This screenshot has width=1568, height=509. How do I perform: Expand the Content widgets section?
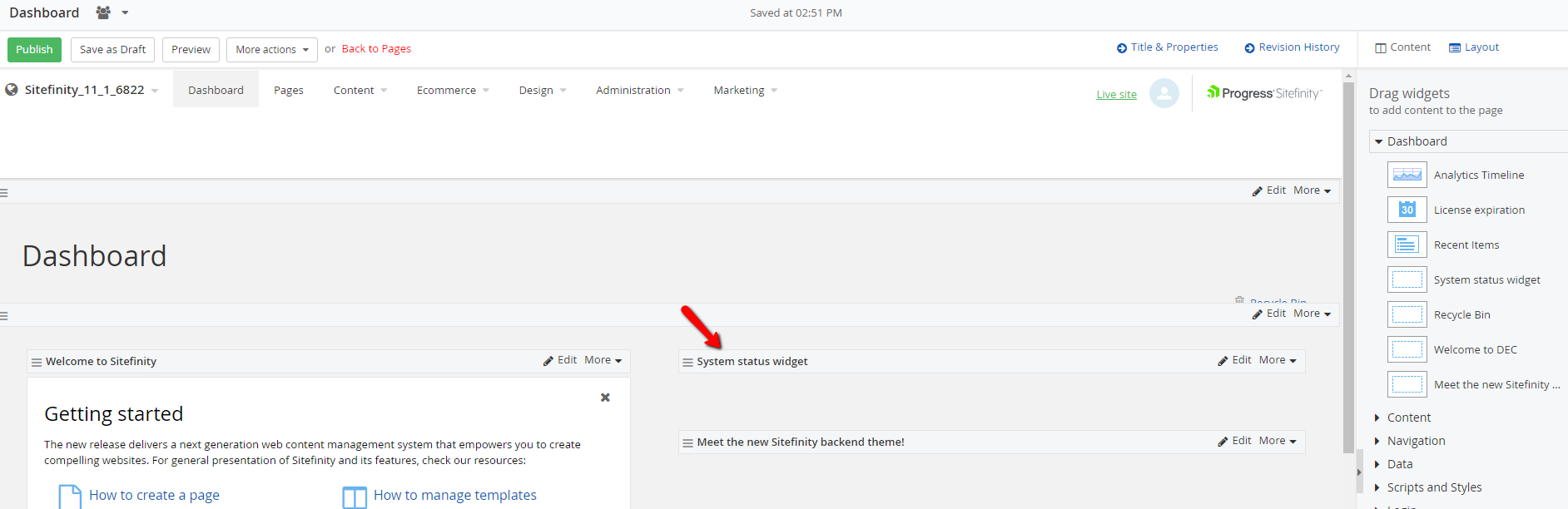tap(1408, 418)
